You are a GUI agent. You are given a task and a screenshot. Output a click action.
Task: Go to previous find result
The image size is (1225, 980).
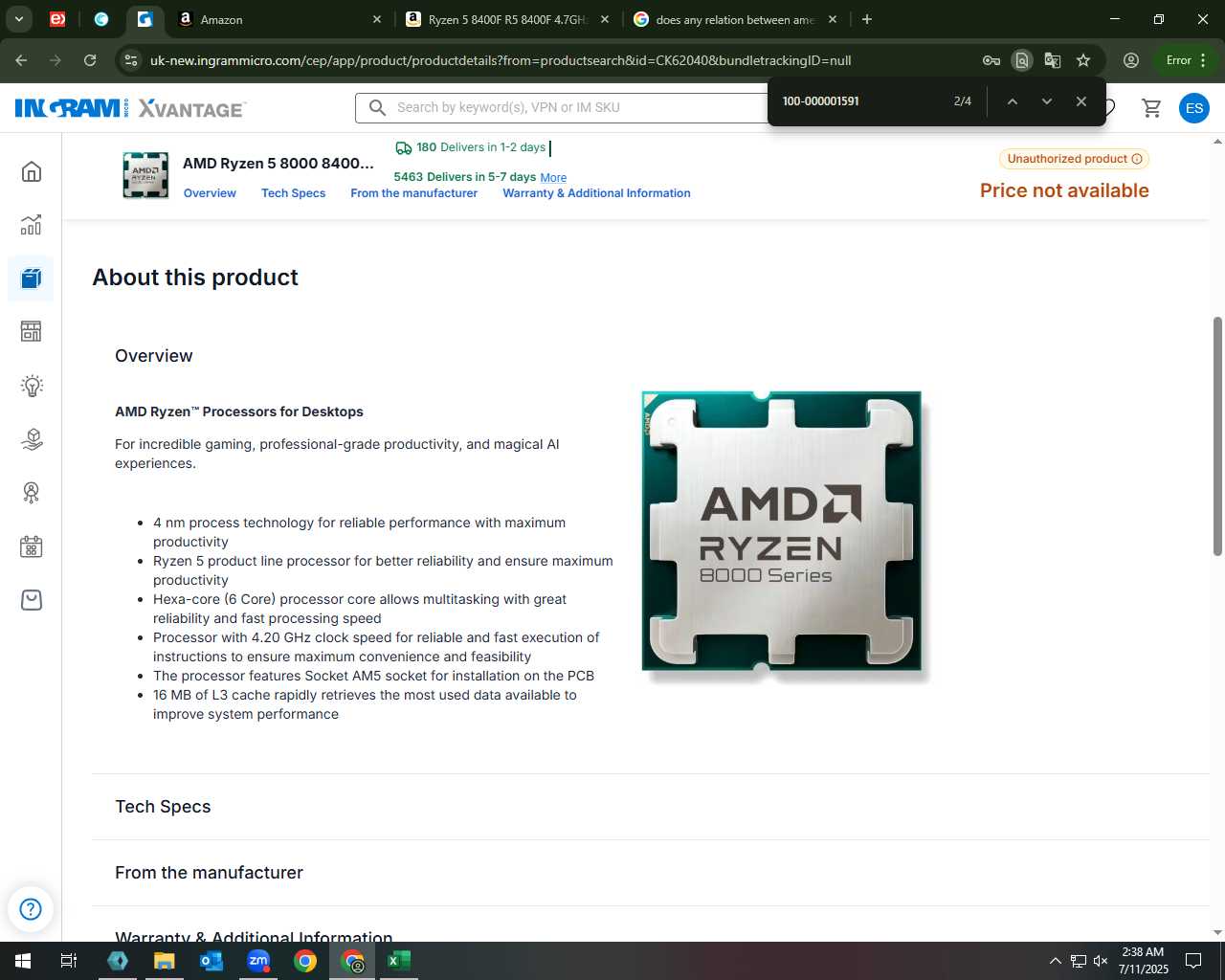(1012, 101)
